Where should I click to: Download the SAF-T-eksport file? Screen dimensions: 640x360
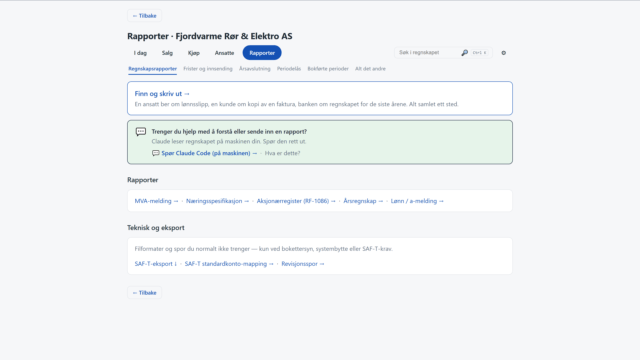coord(156,264)
